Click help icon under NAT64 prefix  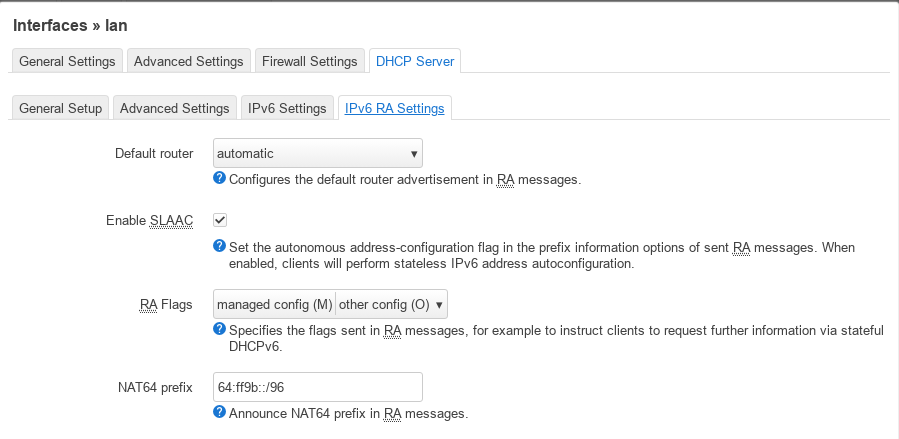pyautogui.click(x=219, y=412)
